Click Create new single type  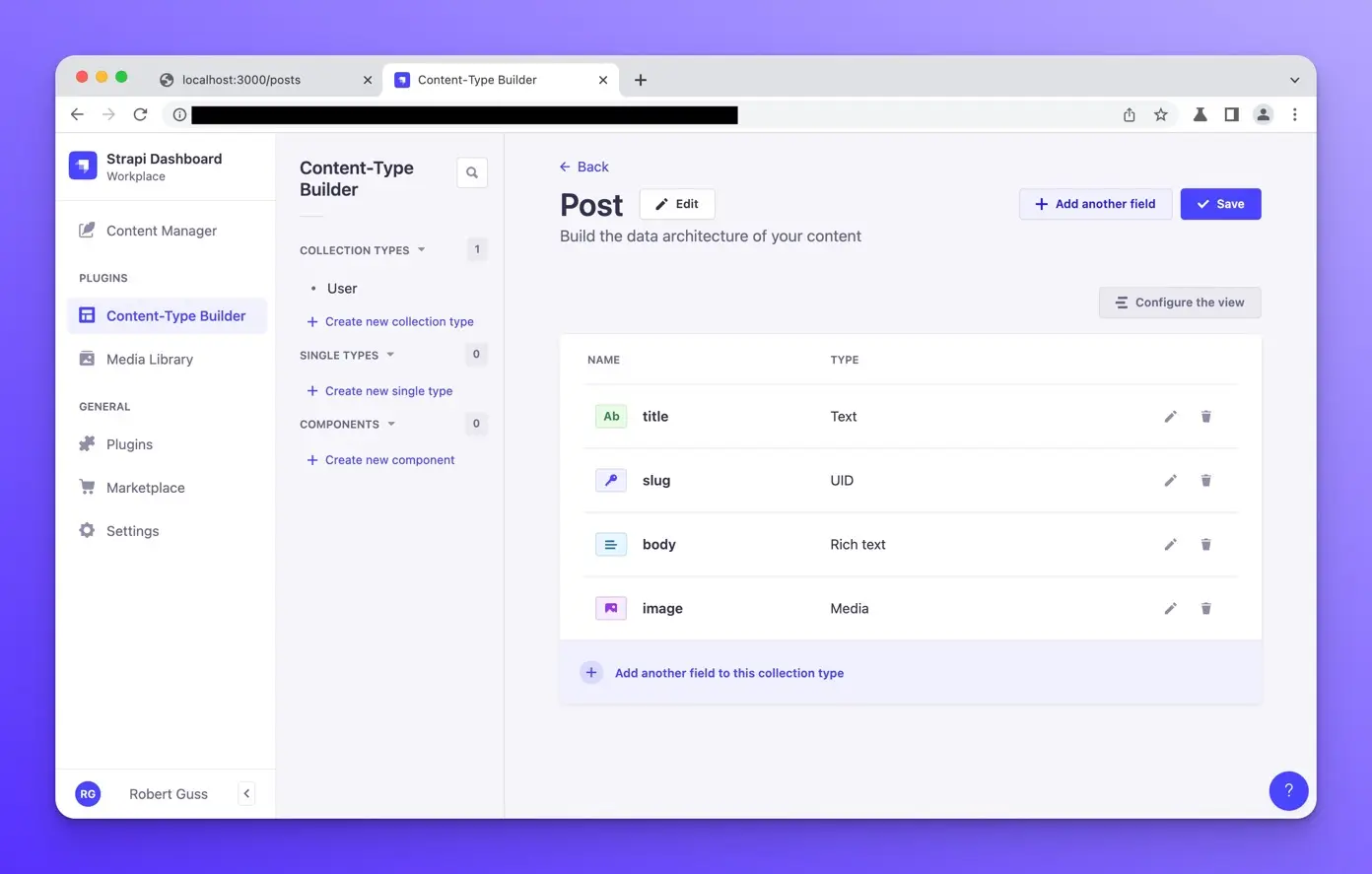[379, 391]
